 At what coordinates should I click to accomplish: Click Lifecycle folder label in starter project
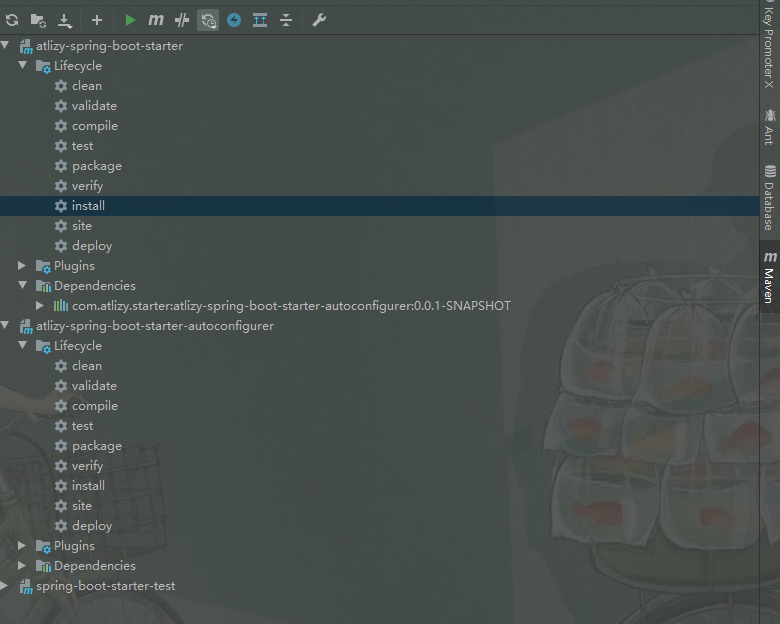(78, 66)
